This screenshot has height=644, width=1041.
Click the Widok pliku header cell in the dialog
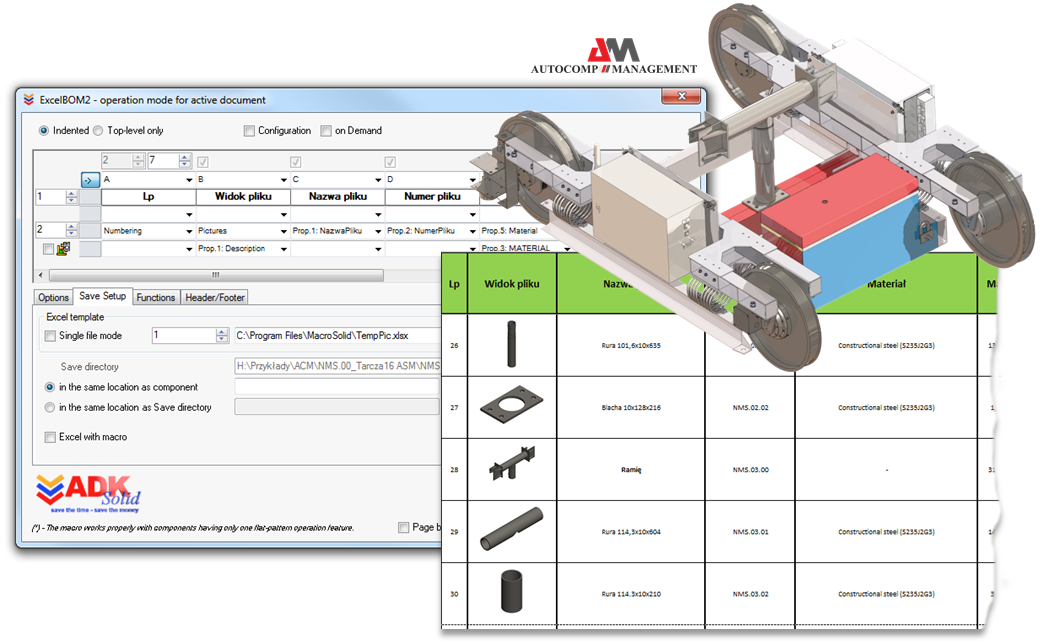[243, 197]
